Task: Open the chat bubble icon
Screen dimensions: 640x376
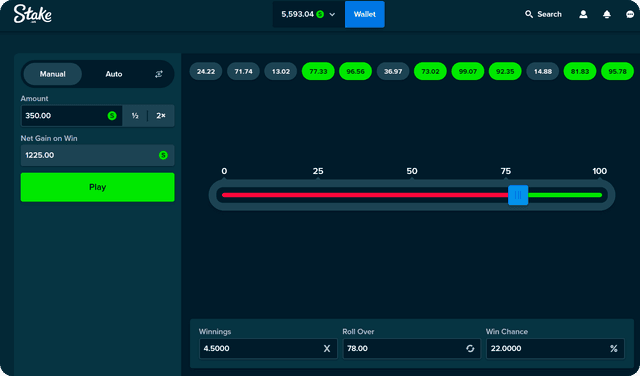Action: [x=630, y=14]
